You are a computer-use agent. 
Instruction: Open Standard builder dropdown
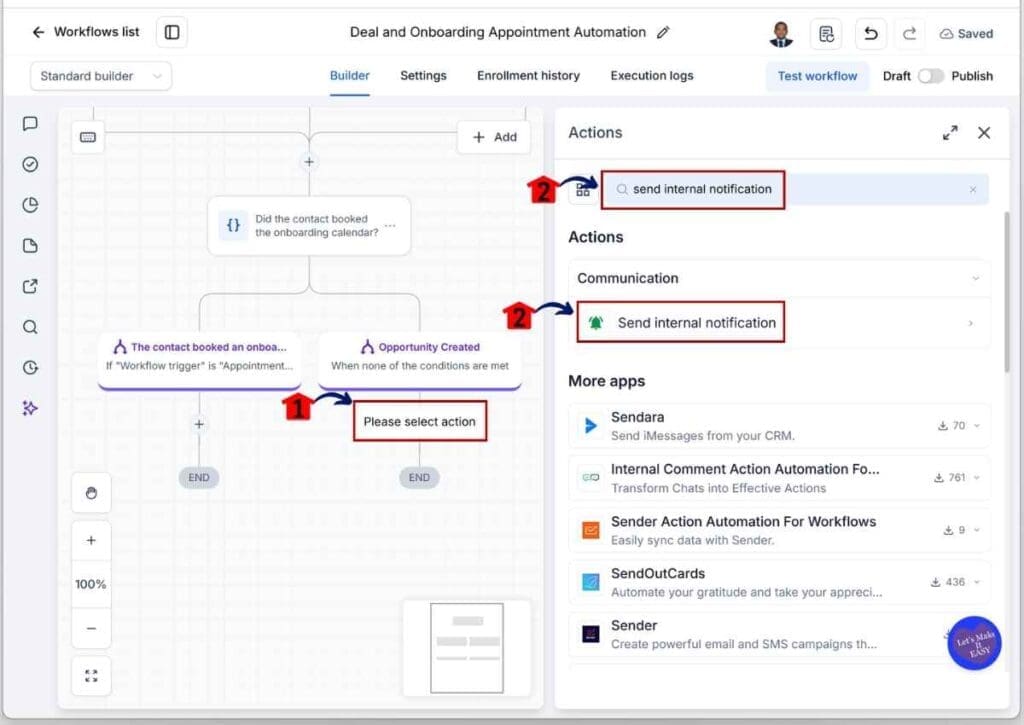(101, 76)
